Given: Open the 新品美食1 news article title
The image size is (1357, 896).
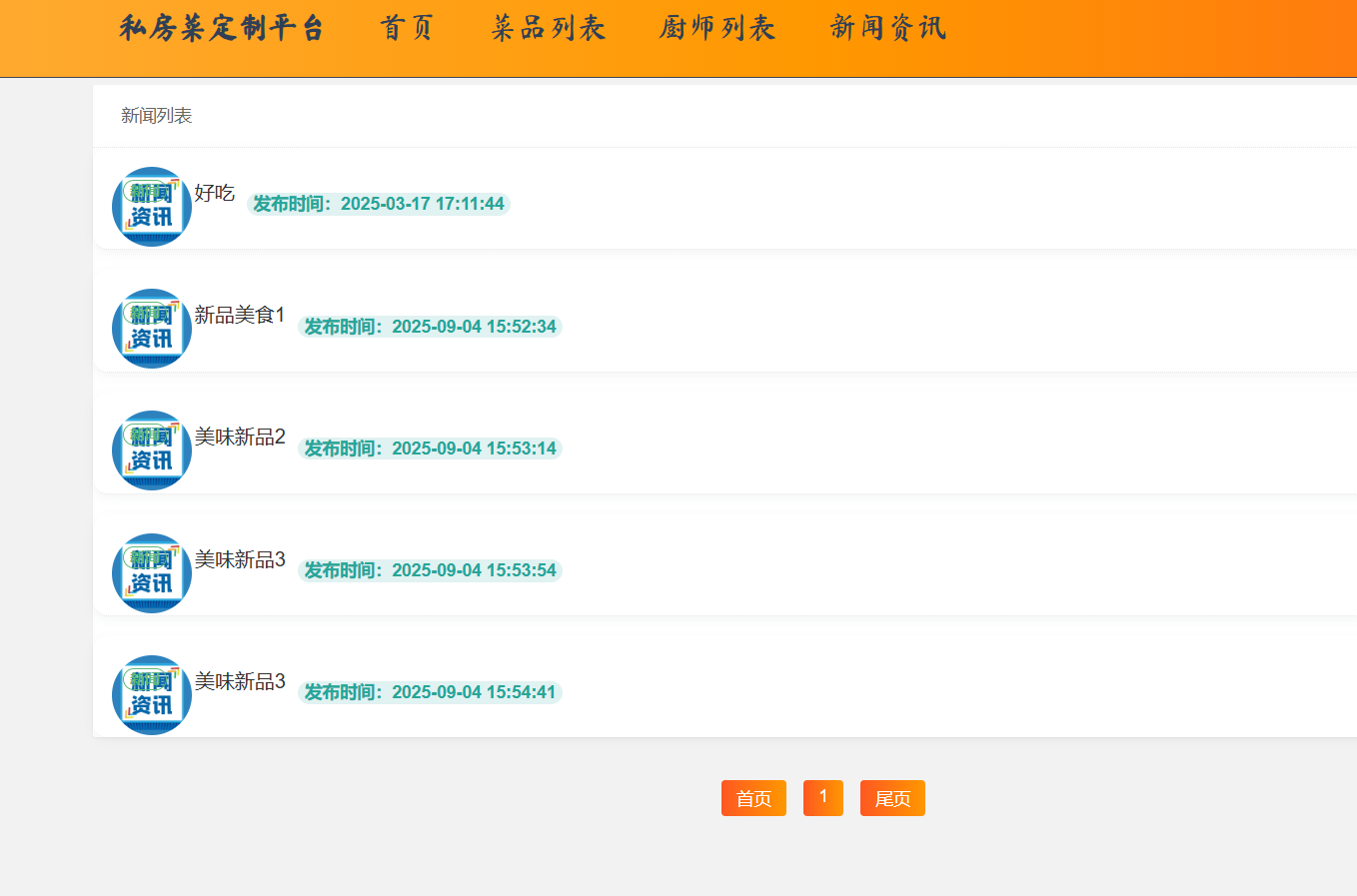Looking at the screenshot, I should pyautogui.click(x=240, y=315).
